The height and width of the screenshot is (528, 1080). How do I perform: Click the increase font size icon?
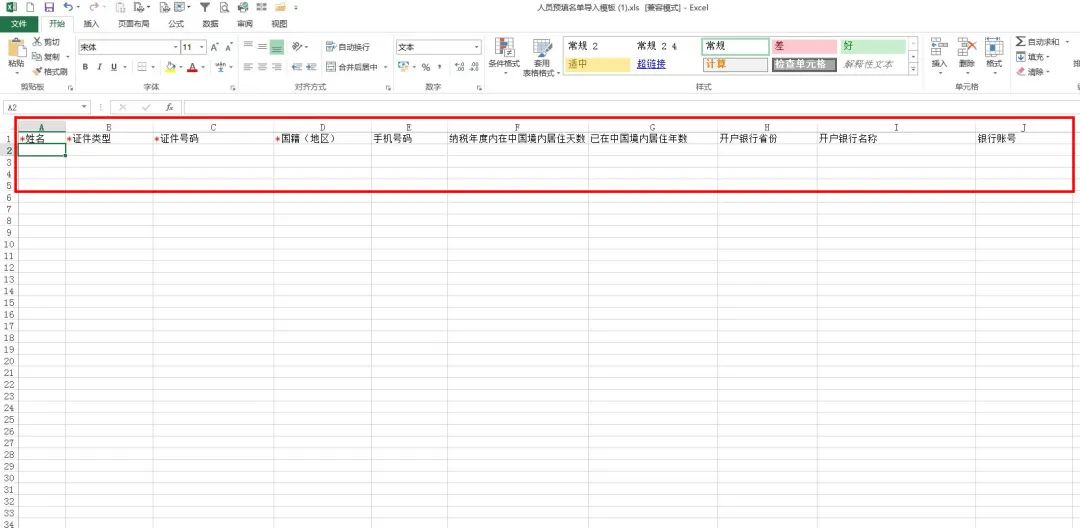pos(215,47)
